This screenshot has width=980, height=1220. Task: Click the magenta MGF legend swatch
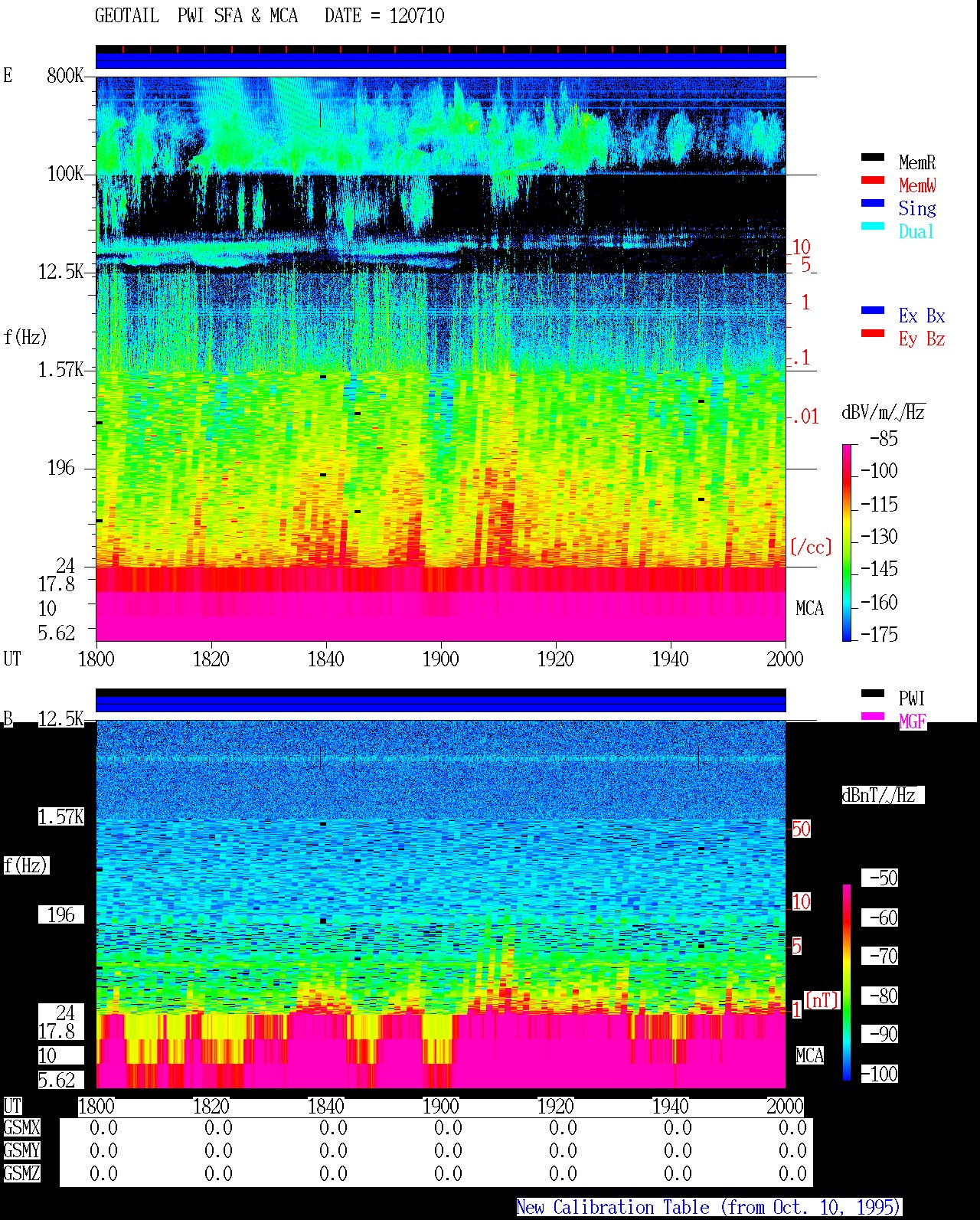(872, 716)
